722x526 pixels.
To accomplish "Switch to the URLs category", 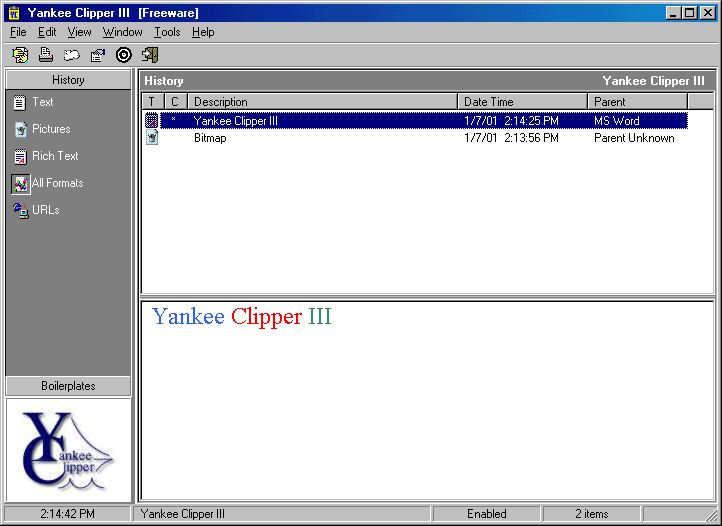I will click(45, 210).
